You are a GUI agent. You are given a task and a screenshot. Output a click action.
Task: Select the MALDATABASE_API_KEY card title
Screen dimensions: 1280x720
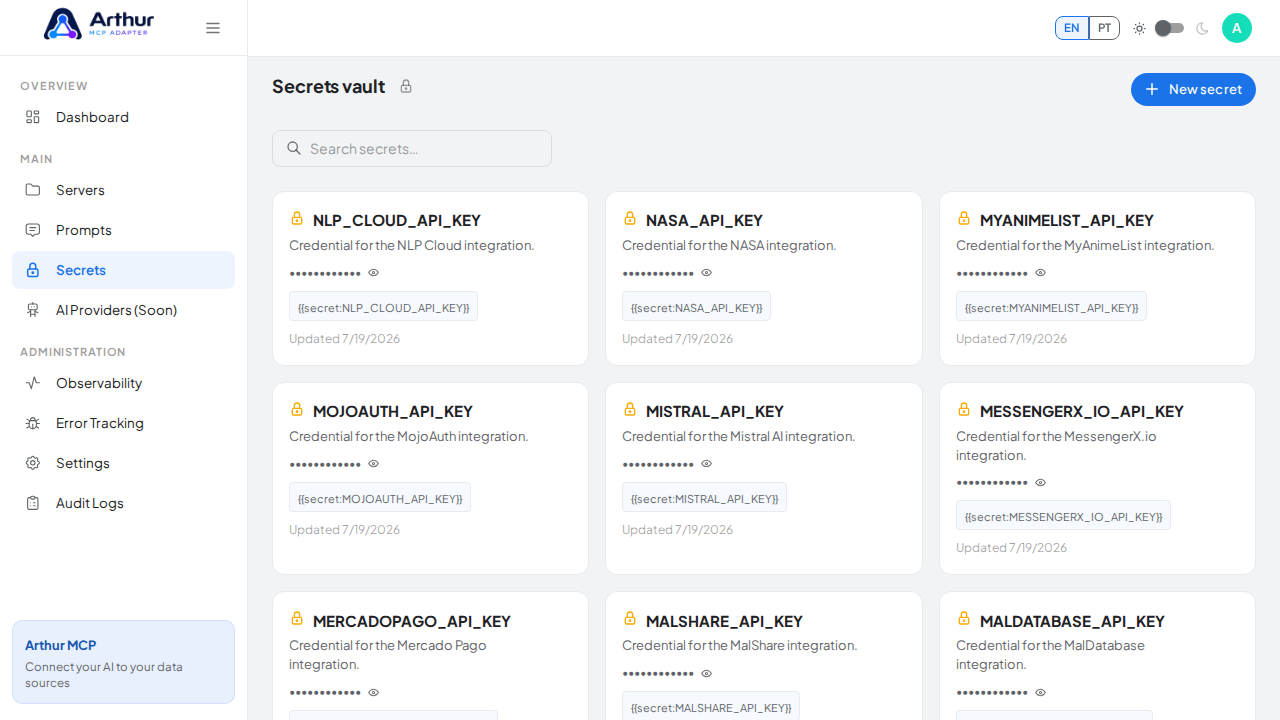(1072, 621)
